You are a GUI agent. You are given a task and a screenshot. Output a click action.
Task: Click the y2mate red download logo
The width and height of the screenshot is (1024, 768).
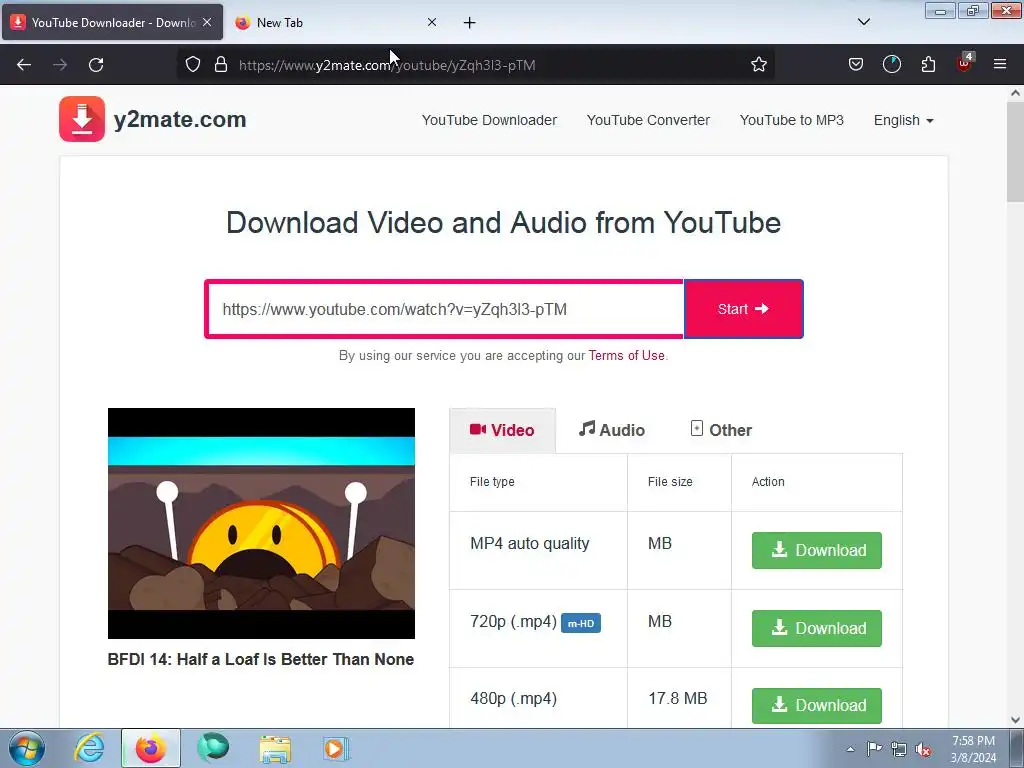pyautogui.click(x=82, y=119)
